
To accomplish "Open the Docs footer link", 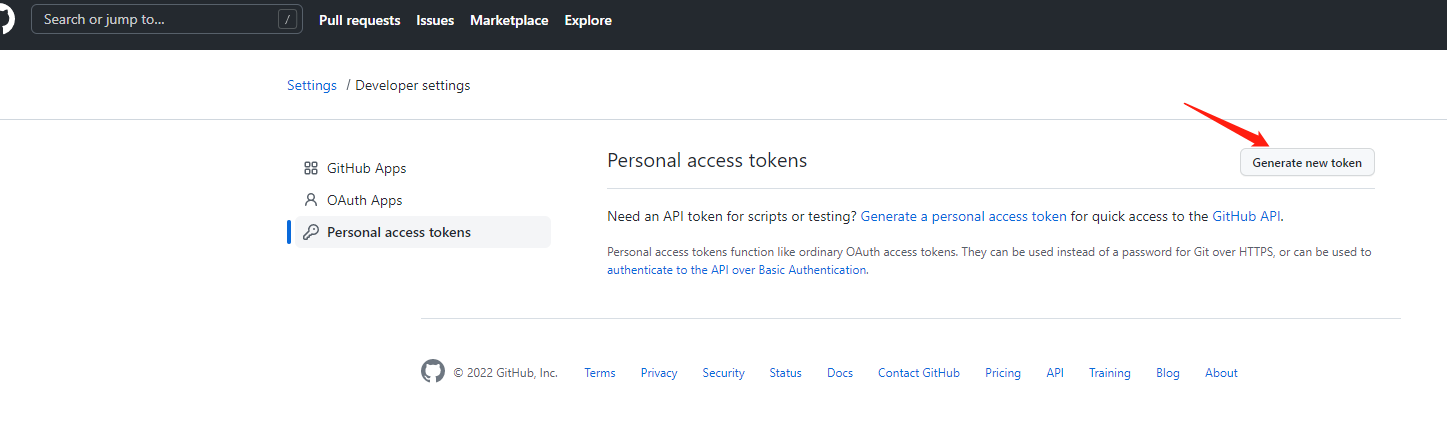I will [840, 373].
